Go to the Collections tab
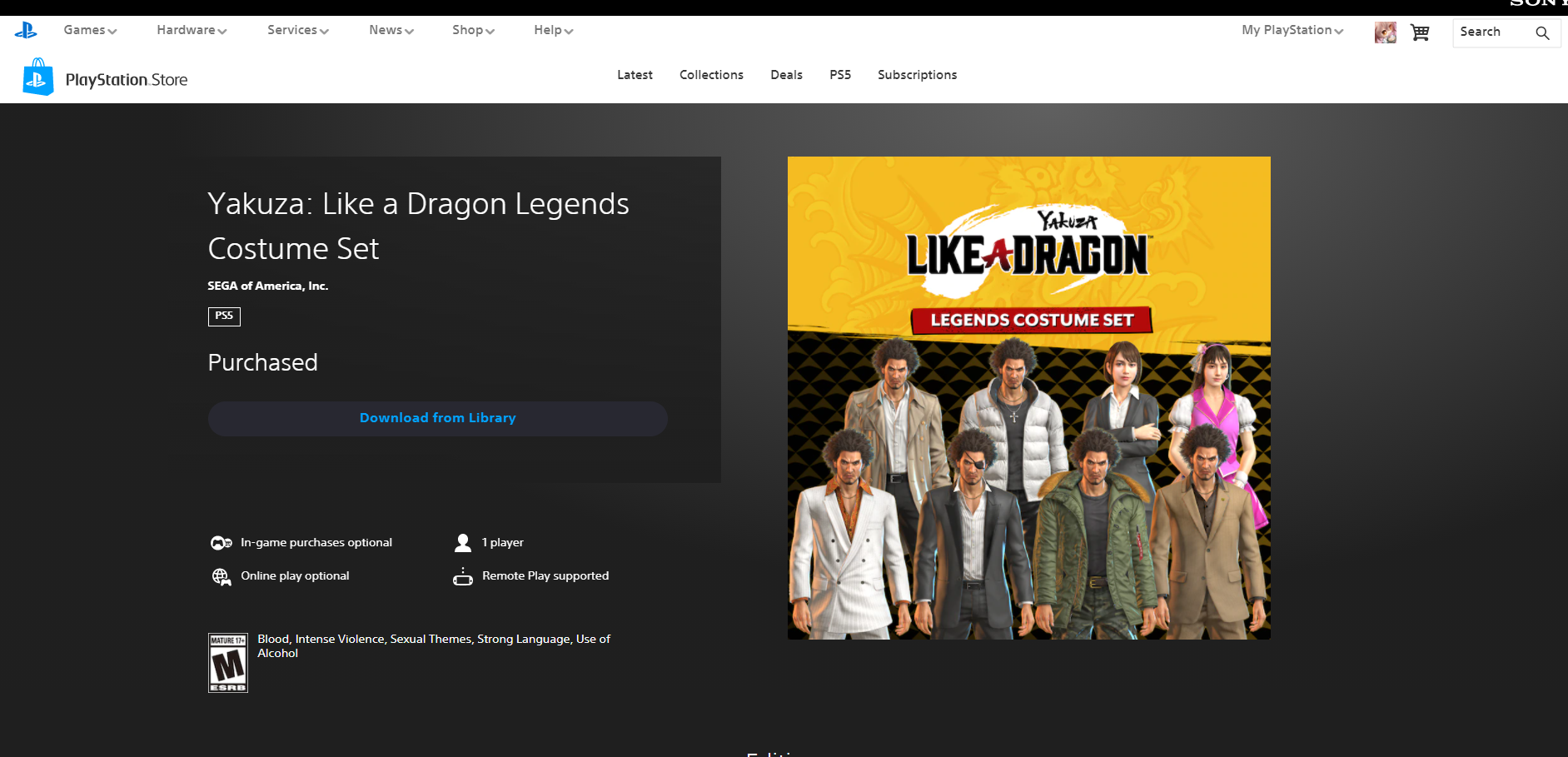Image resolution: width=1568 pixels, height=757 pixels. coord(711,75)
